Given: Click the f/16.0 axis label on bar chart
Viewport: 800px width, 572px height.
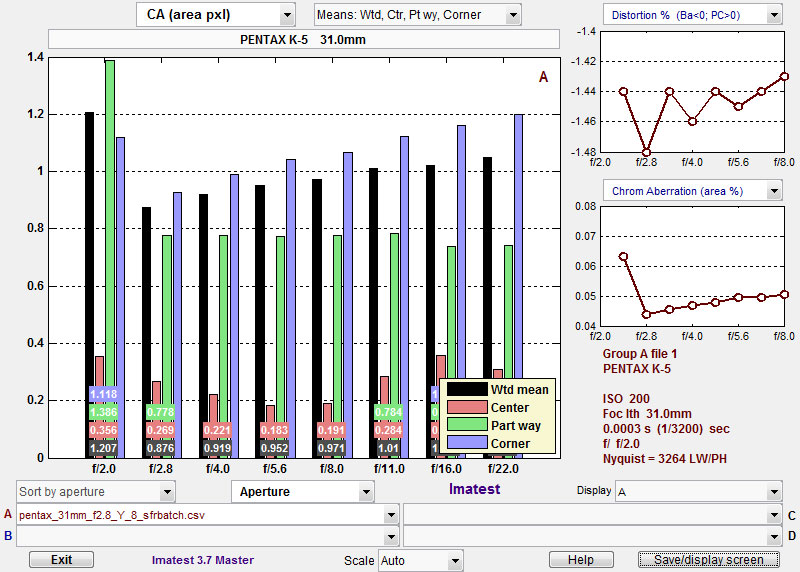Looking at the screenshot, I should tap(446, 469).
